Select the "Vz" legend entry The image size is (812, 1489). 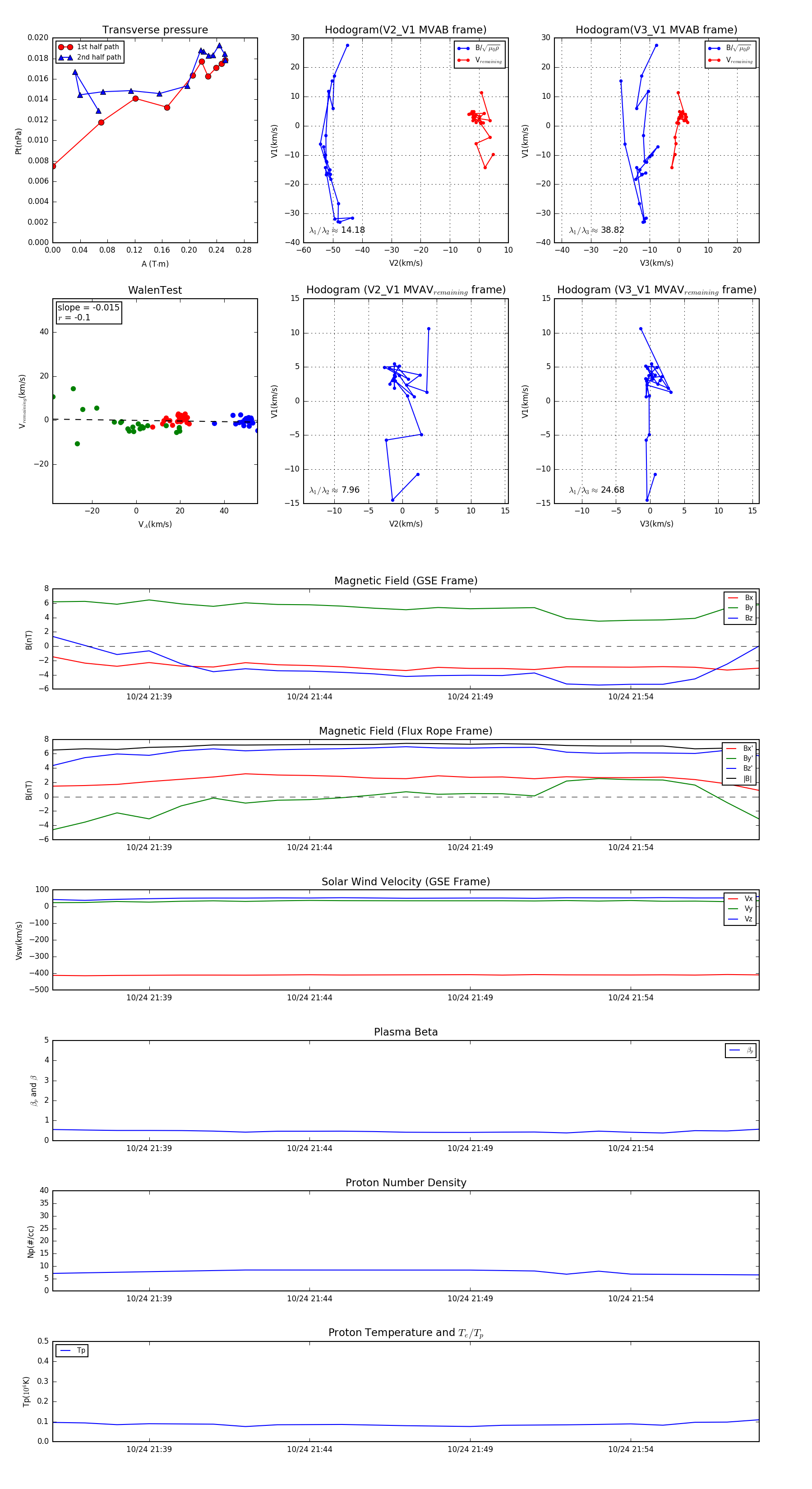tap(740, 919)
